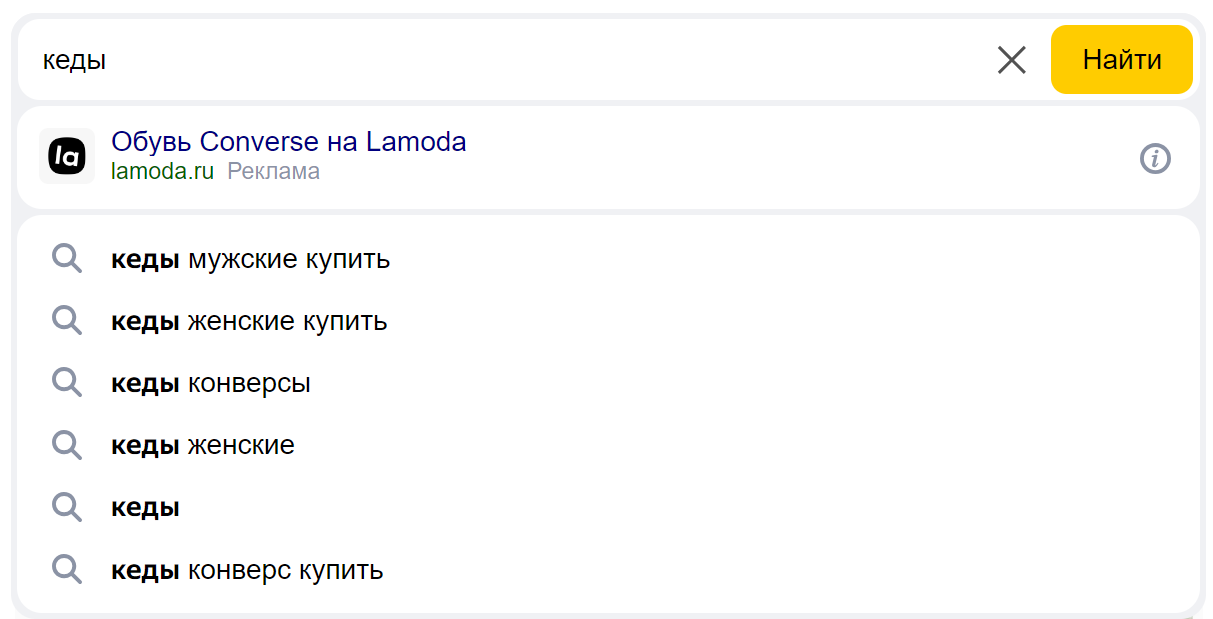This screenshot has height=619, width=1213.
Task: Click magnifier icon beside кеды женские купить
Action: (x=67, y=322)
